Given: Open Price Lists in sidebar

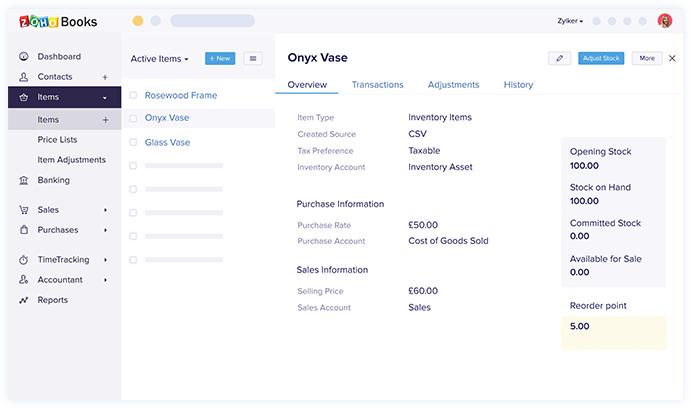Looking at the screenshot, I should coord(57,140).
